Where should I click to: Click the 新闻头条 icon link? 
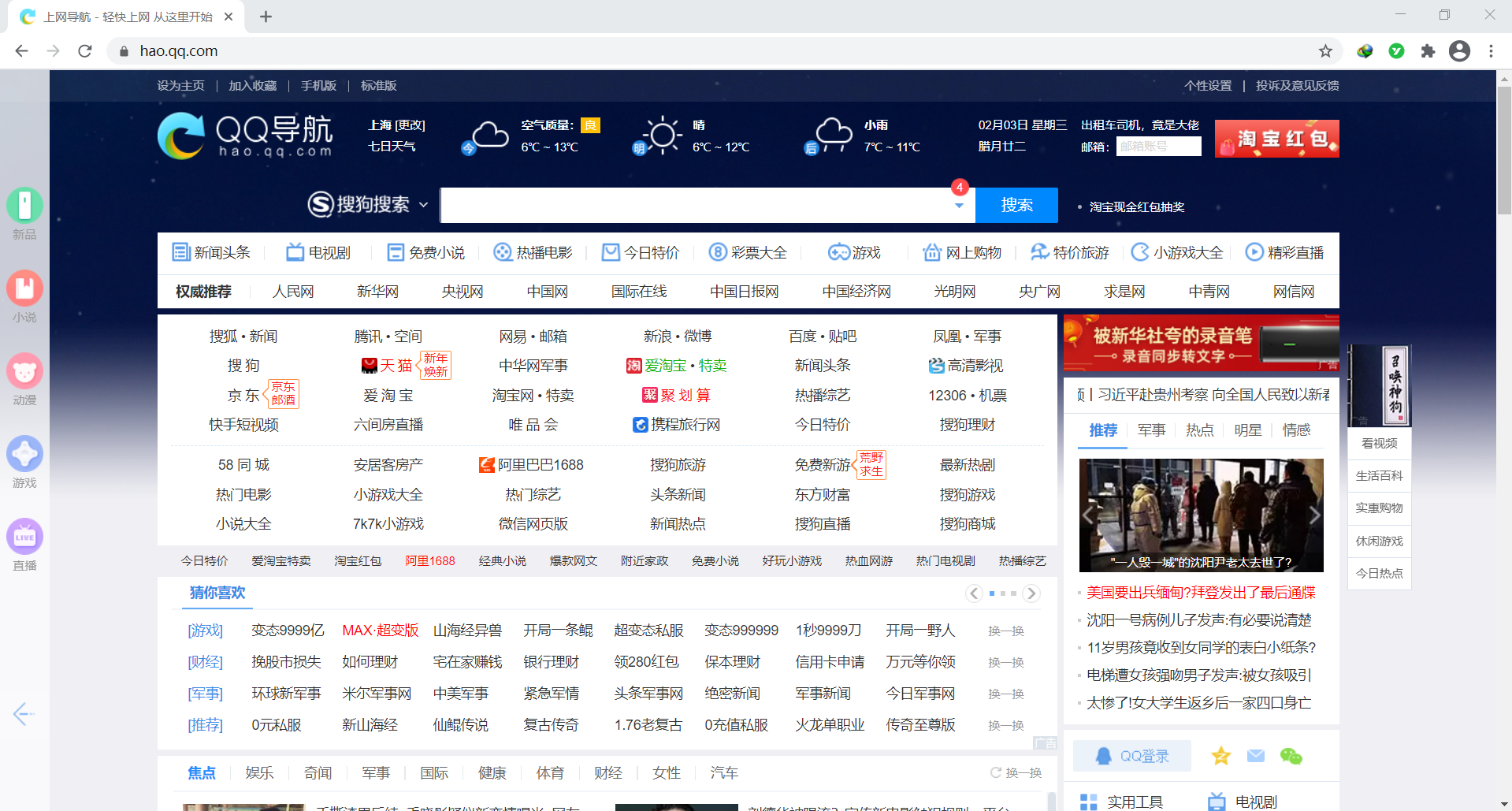pyautogui.click(x=211, y=252)
